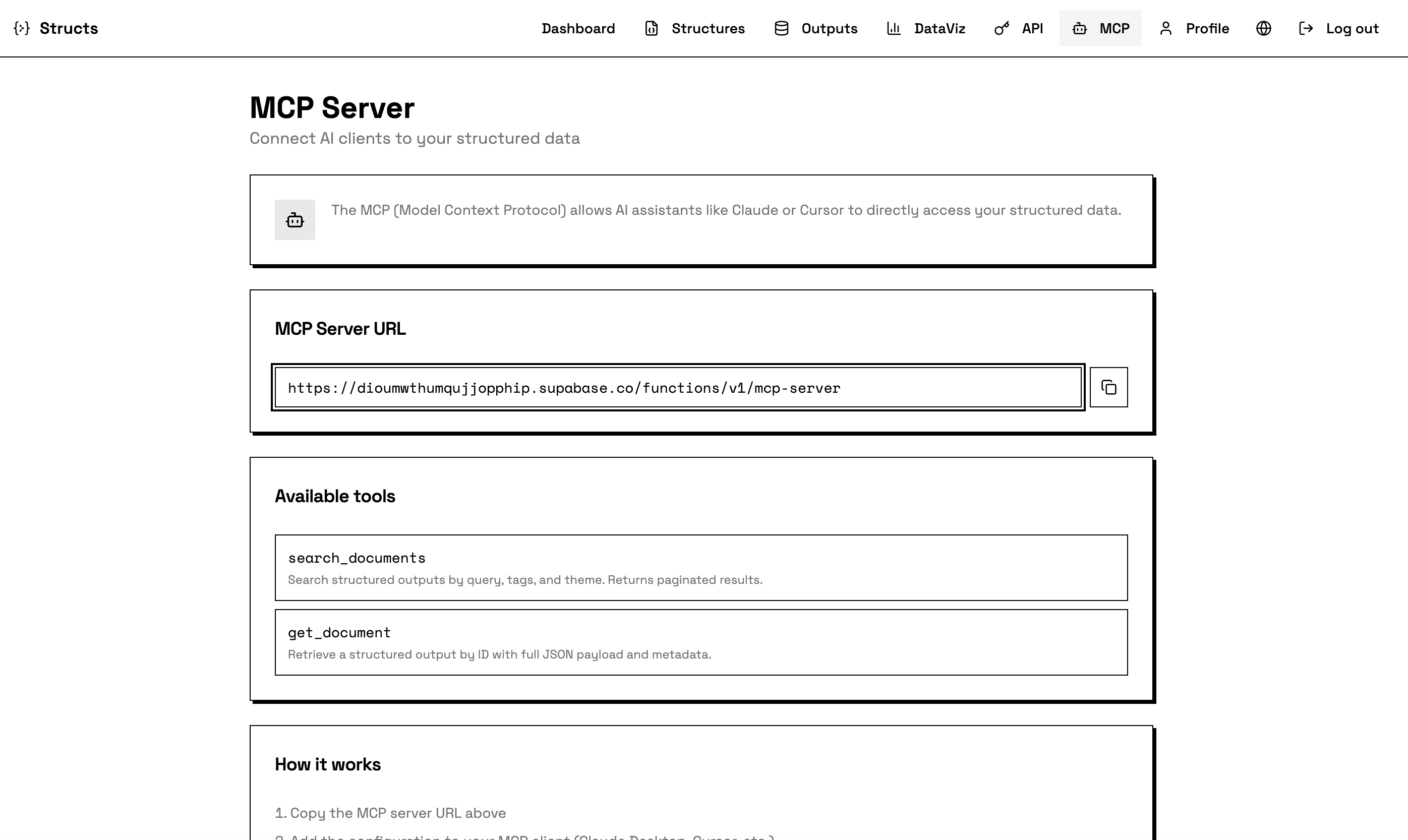Click the robot icon in the info banner
1408x840 pixels.
pos(295,220)
